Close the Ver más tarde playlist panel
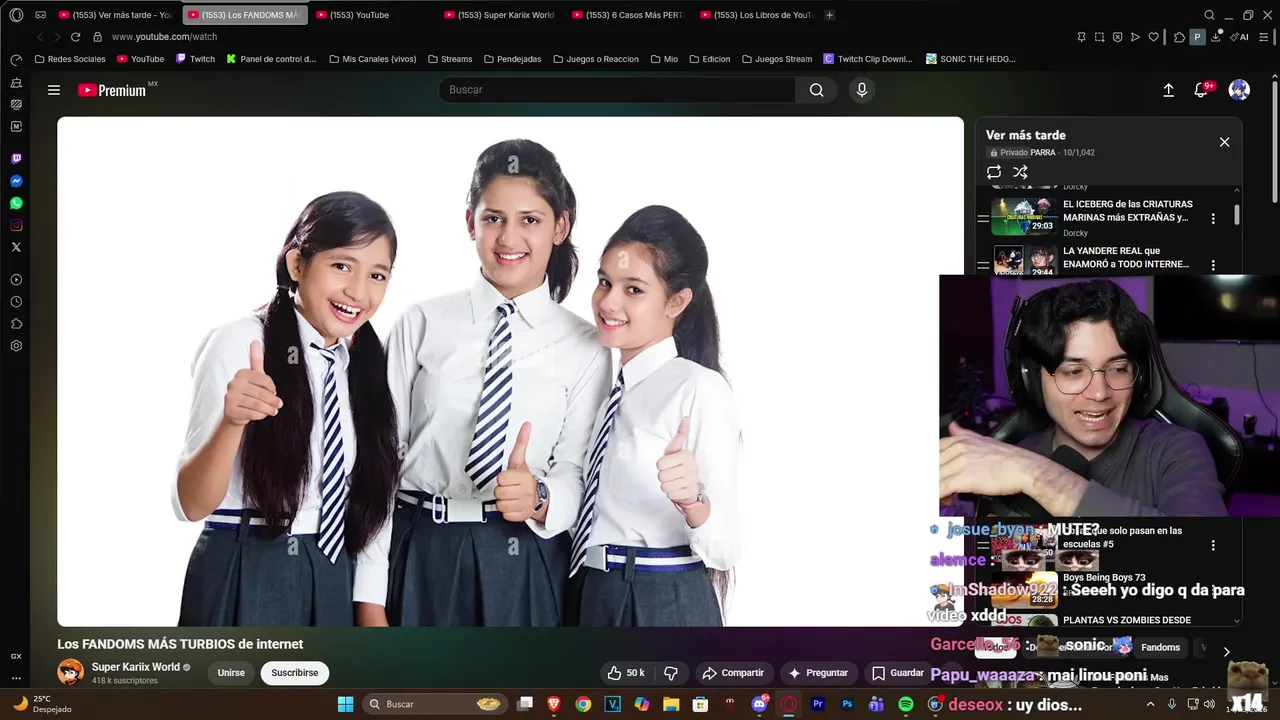The width and height of the screenshot is (1280, 720). coord(1224,142)
